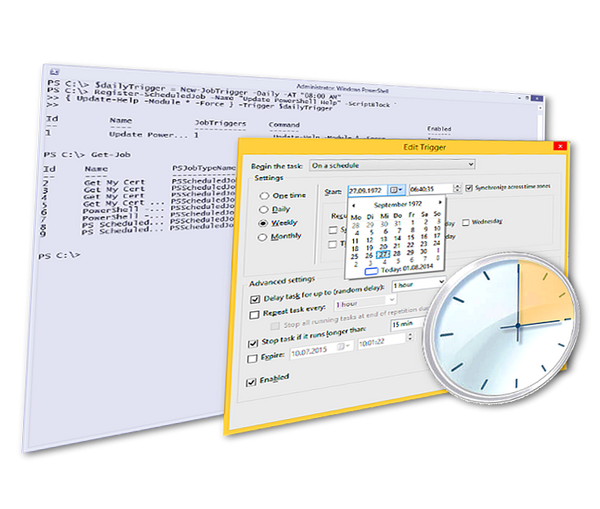The width and height of the screenshot is (600, 509).
Task: Click the PowerShell window vertical scrollbar
Action: click(x=540, y=122)
